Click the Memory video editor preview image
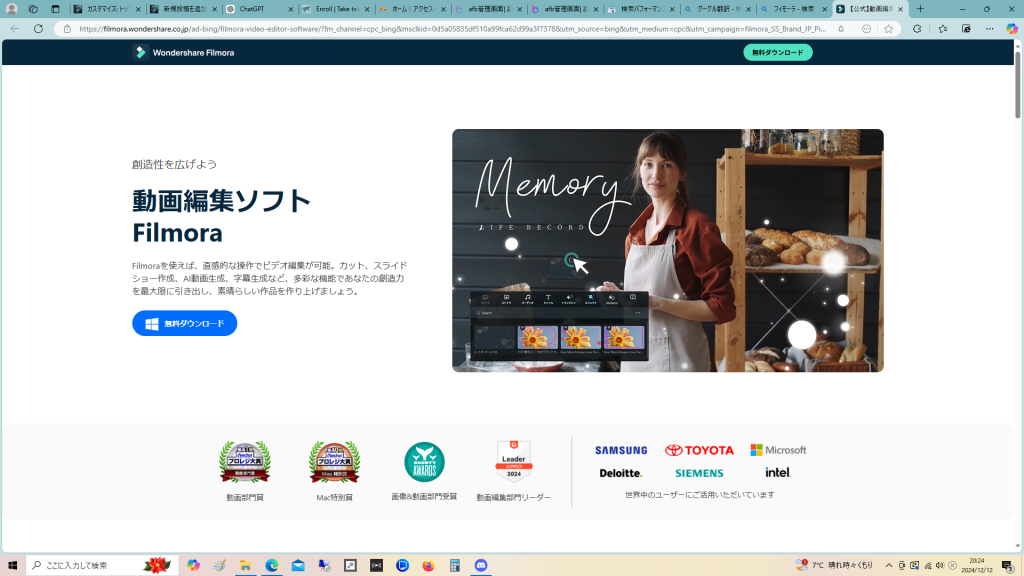1024x576 pixels. (x=667, y=250)
